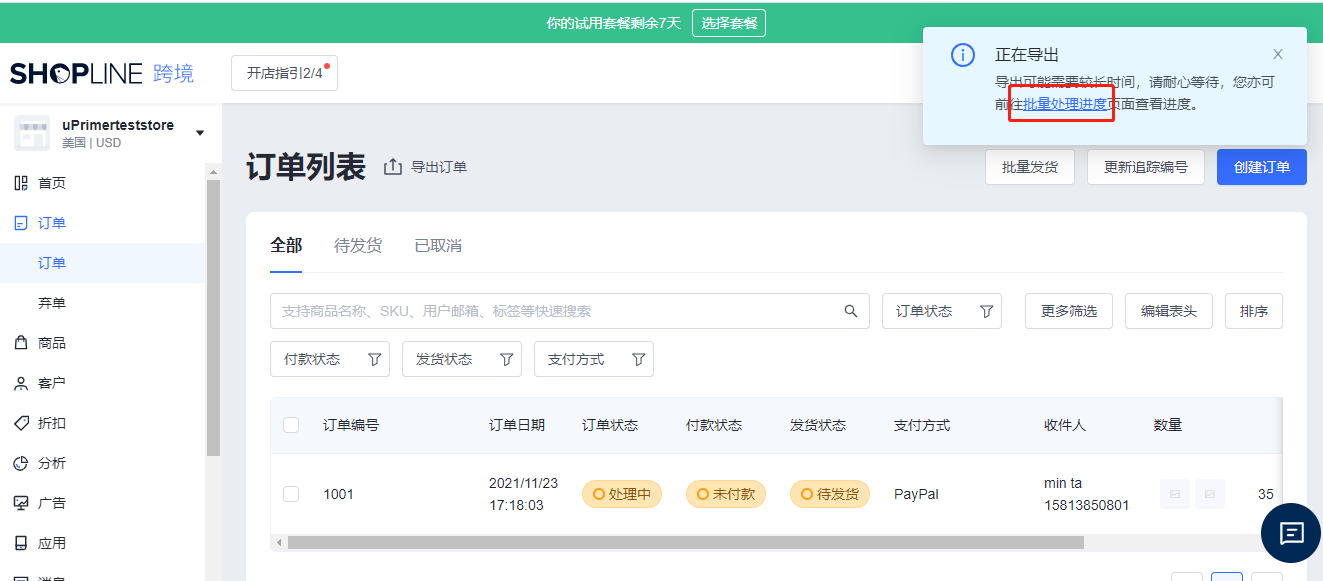Image resolution: width=1323 pixels, height=581 pixels.
Task: Open the 付款状态 filter dropdown
Action: point(330,359)
